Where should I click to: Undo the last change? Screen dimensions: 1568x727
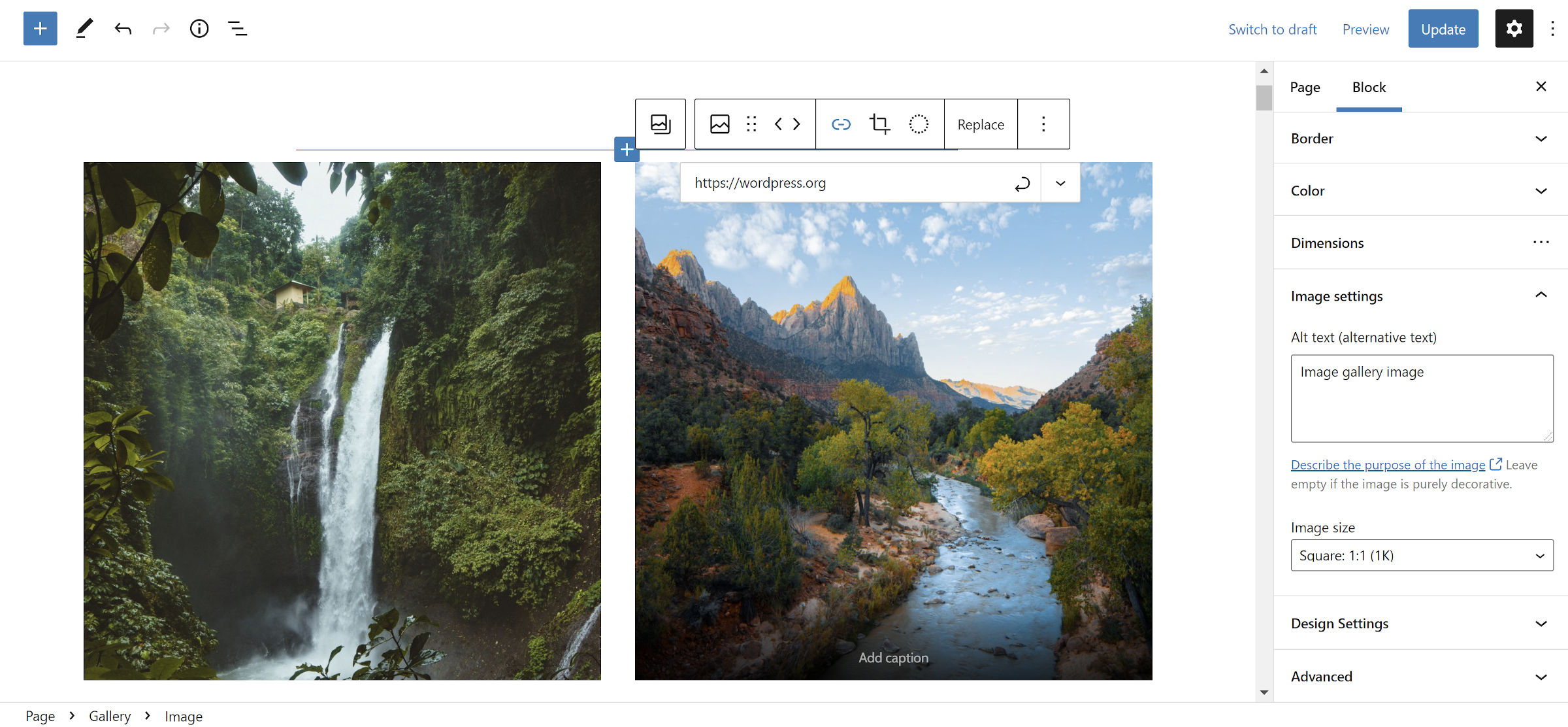123,28
